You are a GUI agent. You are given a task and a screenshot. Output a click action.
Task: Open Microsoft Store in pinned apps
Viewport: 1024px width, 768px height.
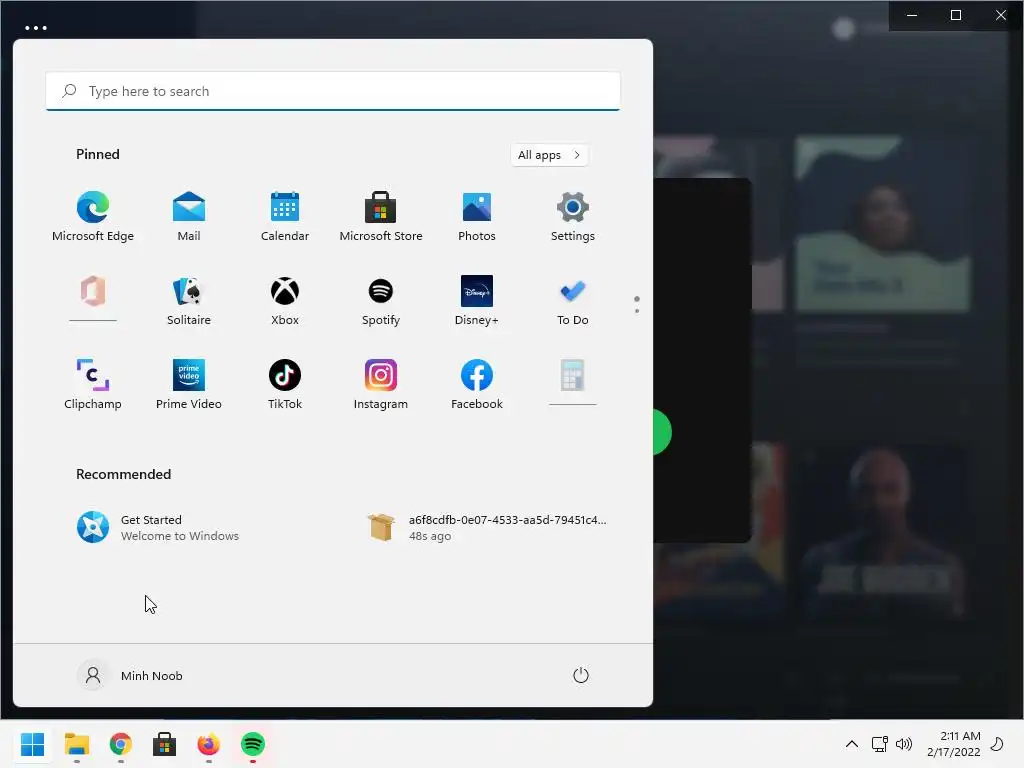click(381, 217)
